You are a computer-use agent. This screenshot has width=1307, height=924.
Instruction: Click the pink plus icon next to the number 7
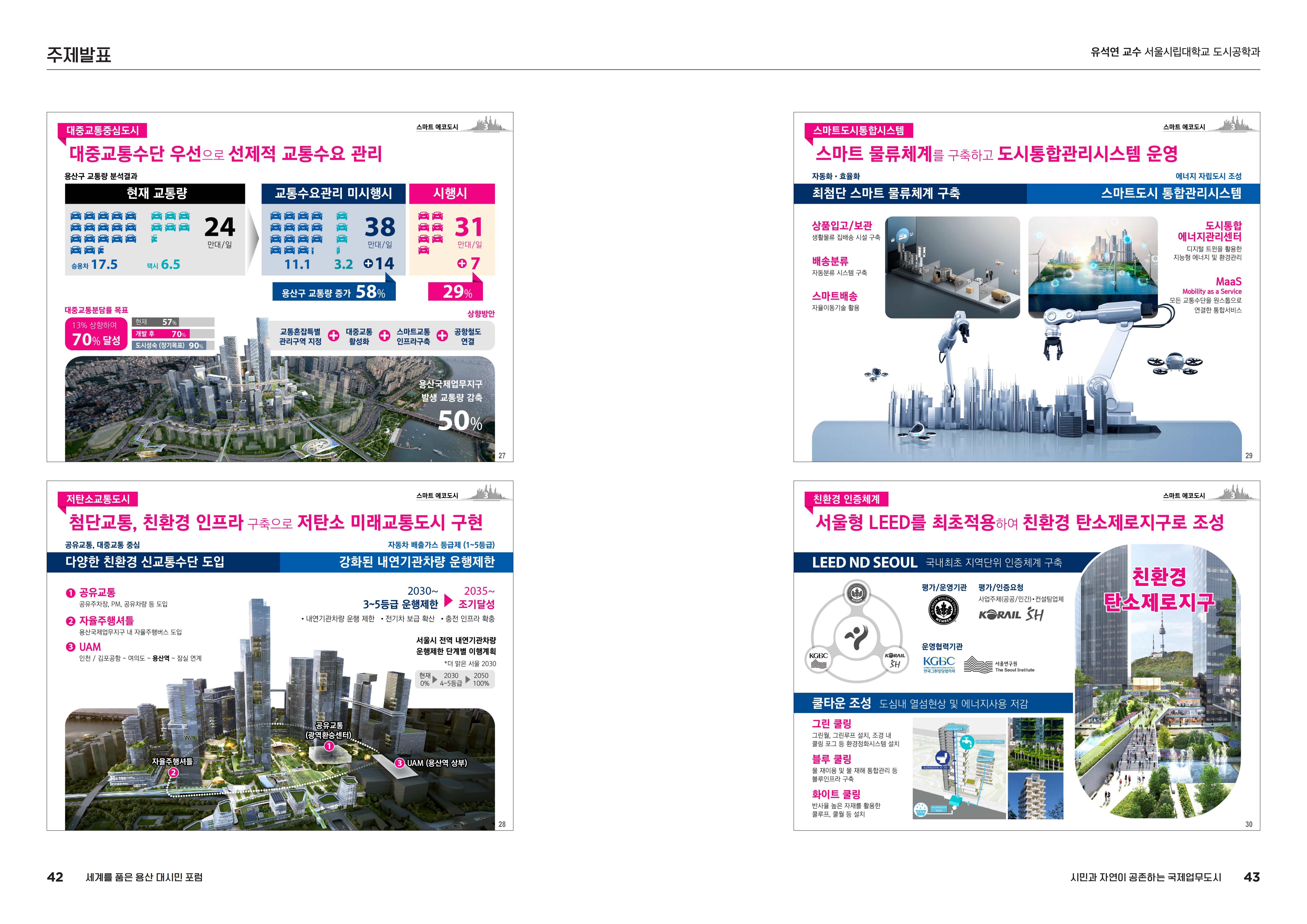pos(462,263)
